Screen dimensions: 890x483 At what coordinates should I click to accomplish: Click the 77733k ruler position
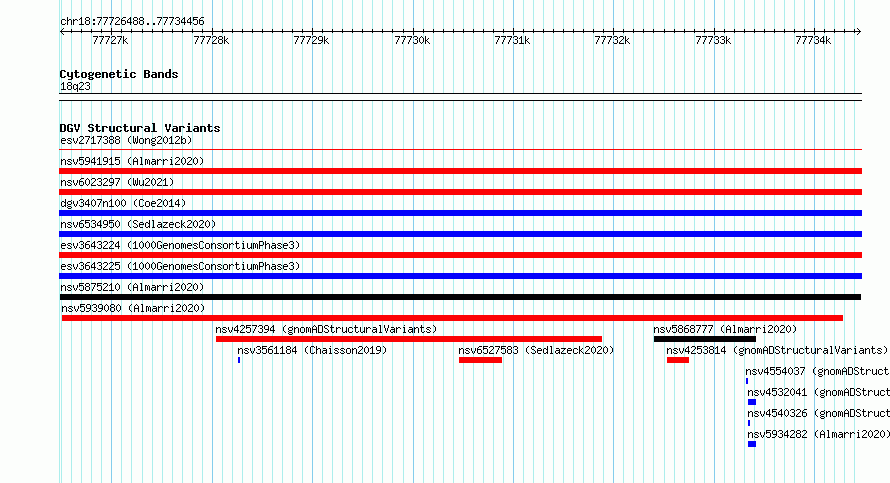pyautogui.click(x=713, y=40)
